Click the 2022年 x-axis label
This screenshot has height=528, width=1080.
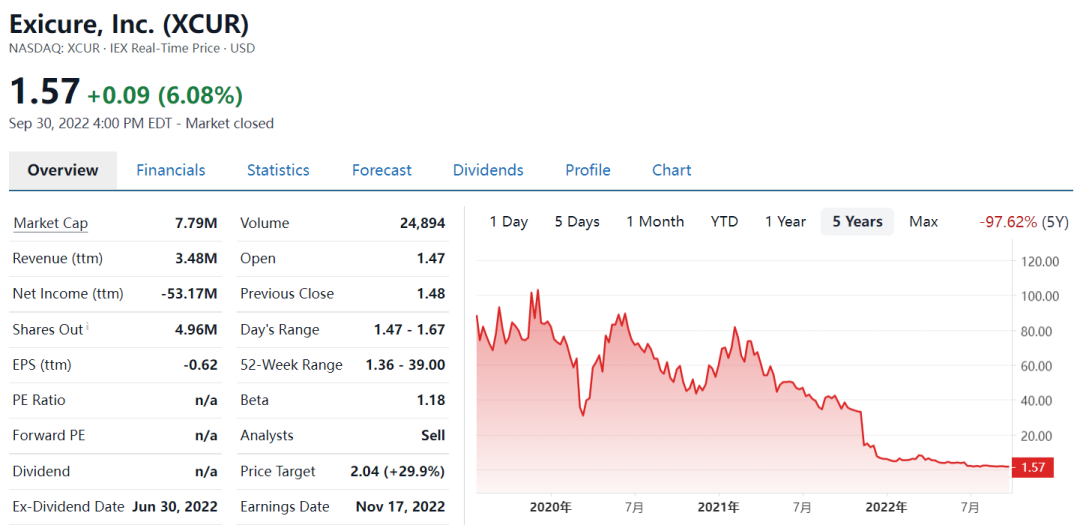[887, 507]
